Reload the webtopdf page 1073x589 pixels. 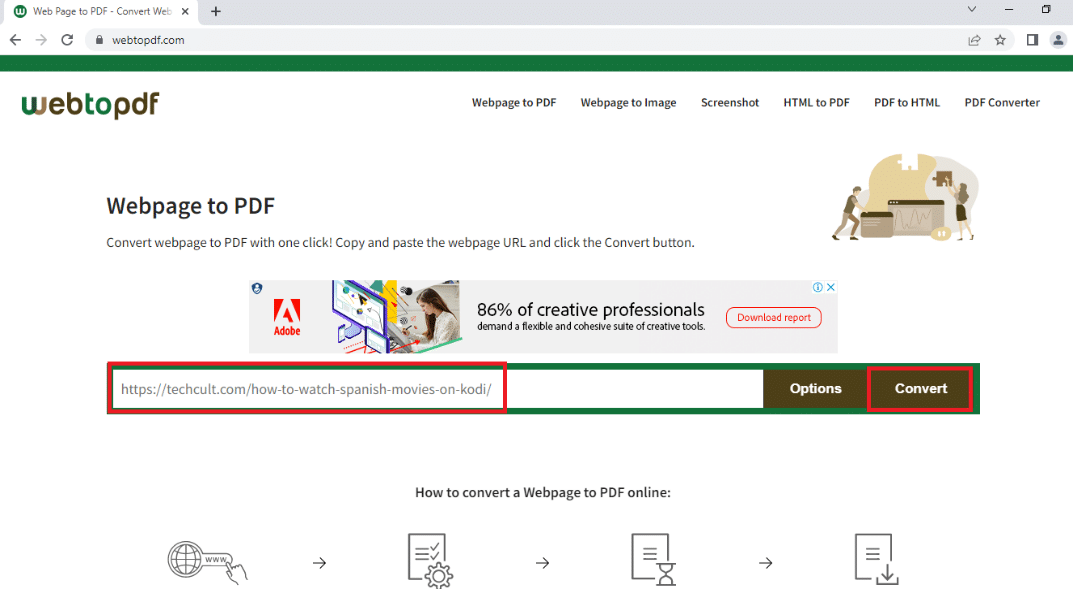click(x=66, y=40)
